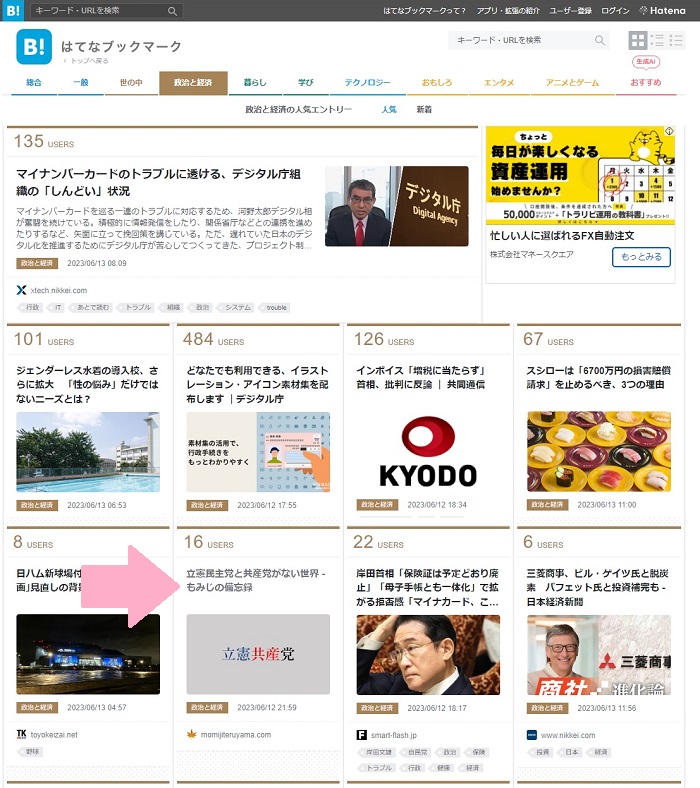The height and width of the screenshot is (788, 700).
Task: Click the Hatena logo at top right
Action: coord(662,11)
